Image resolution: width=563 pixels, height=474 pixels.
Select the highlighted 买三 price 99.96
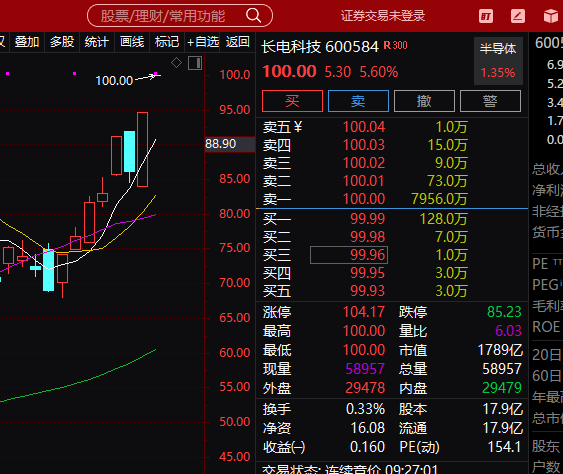pyautogui.click(x=349, y=255)
